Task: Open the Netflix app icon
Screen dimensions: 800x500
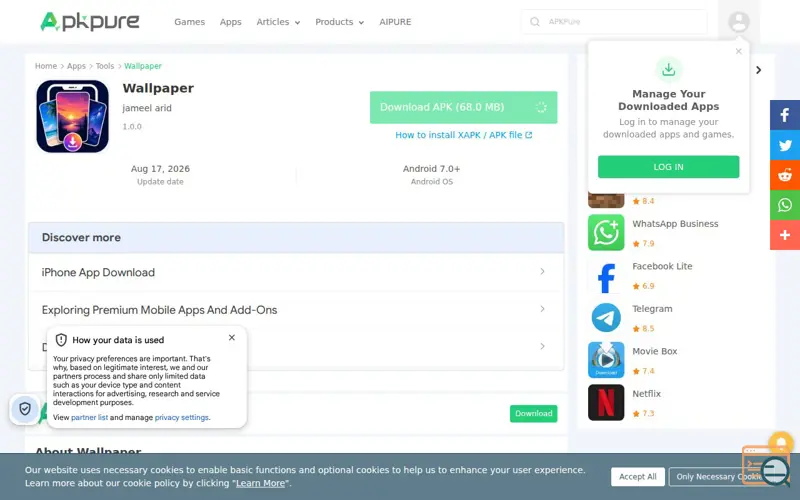Action: click(x=606, y=403)
